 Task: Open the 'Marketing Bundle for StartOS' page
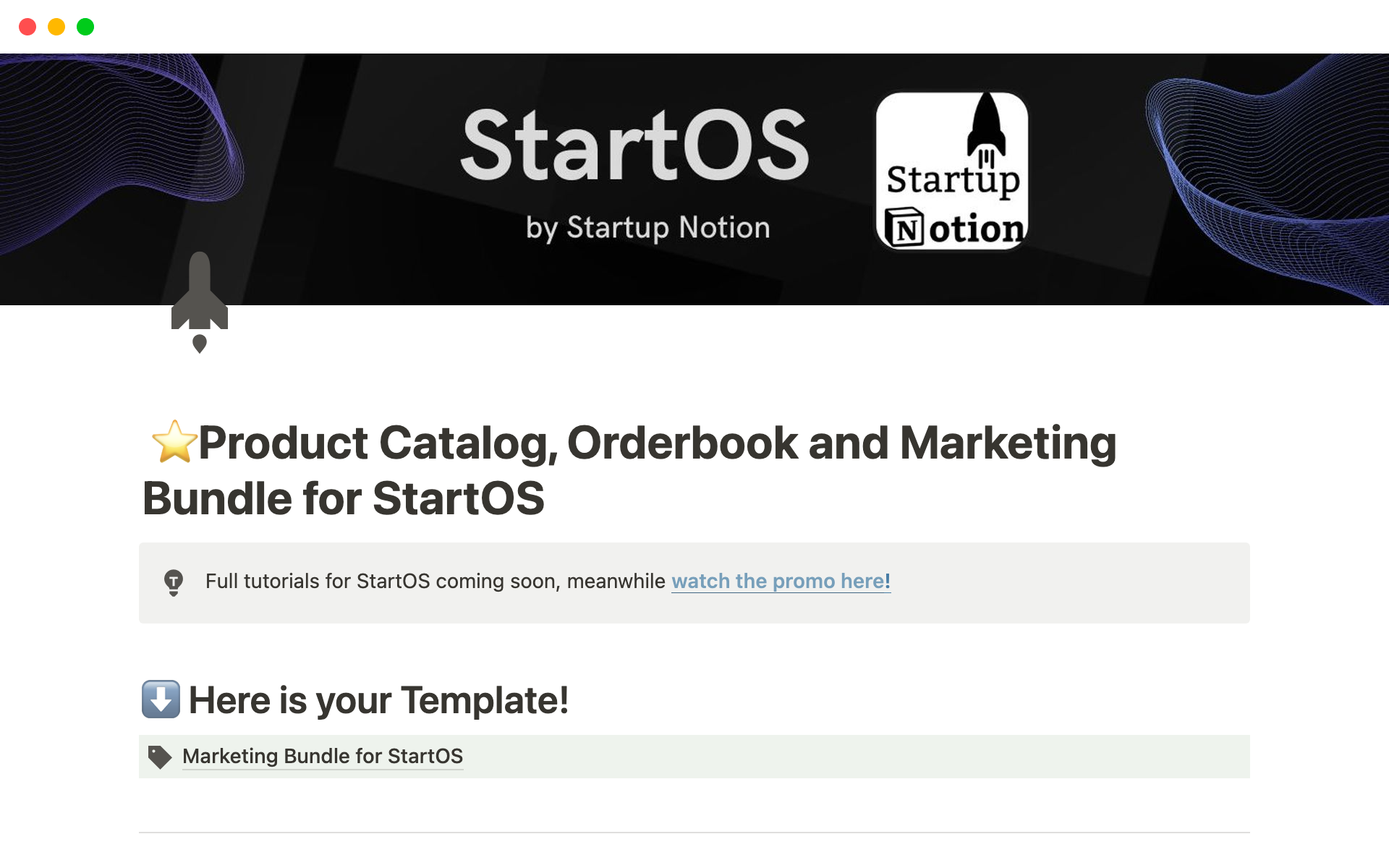pos(323,757)
